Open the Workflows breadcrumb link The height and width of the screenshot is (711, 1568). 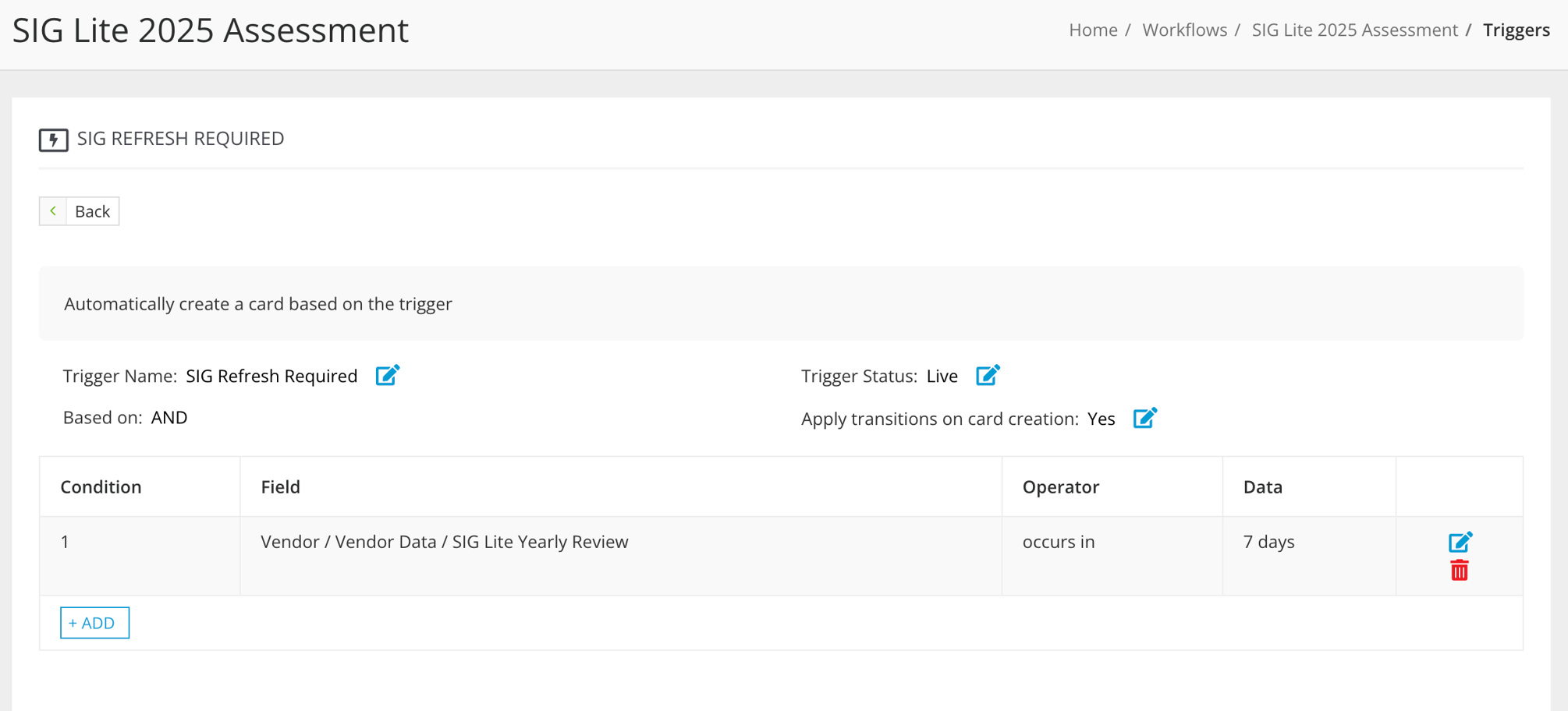(x=1184, y=30)
